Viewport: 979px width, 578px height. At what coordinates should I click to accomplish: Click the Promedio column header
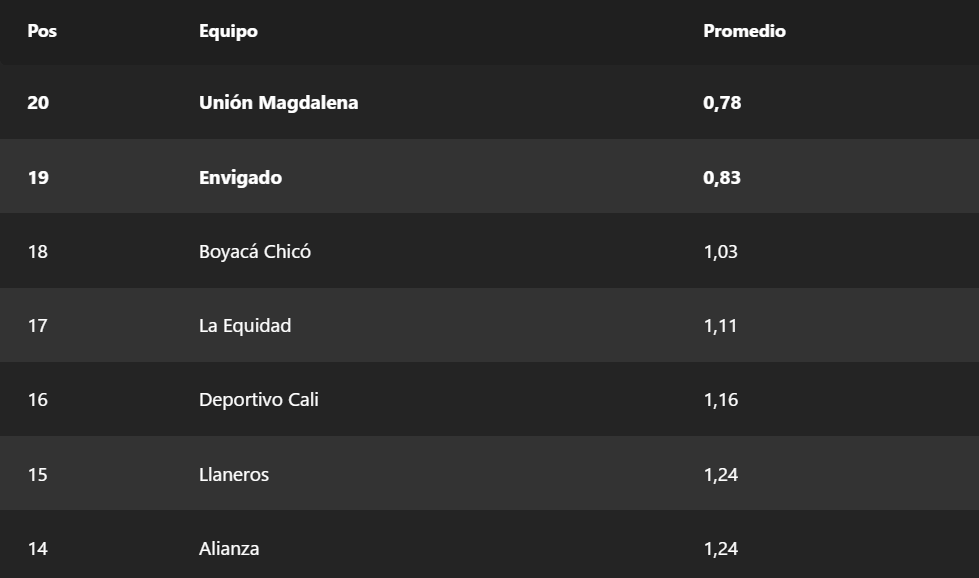pos(744,31)
